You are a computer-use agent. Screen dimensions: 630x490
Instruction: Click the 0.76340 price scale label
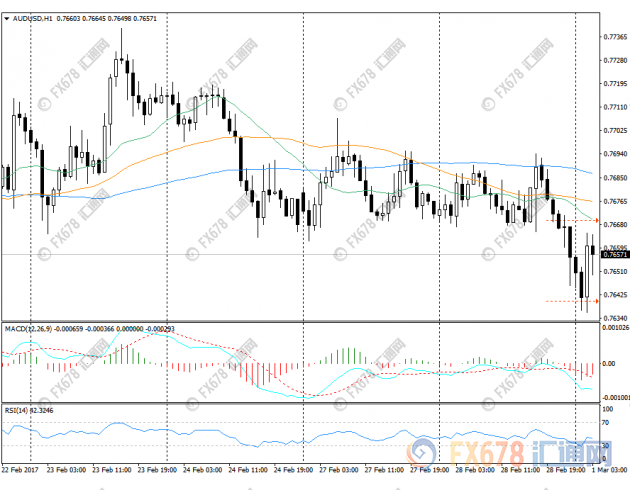[x=614, y=318]
